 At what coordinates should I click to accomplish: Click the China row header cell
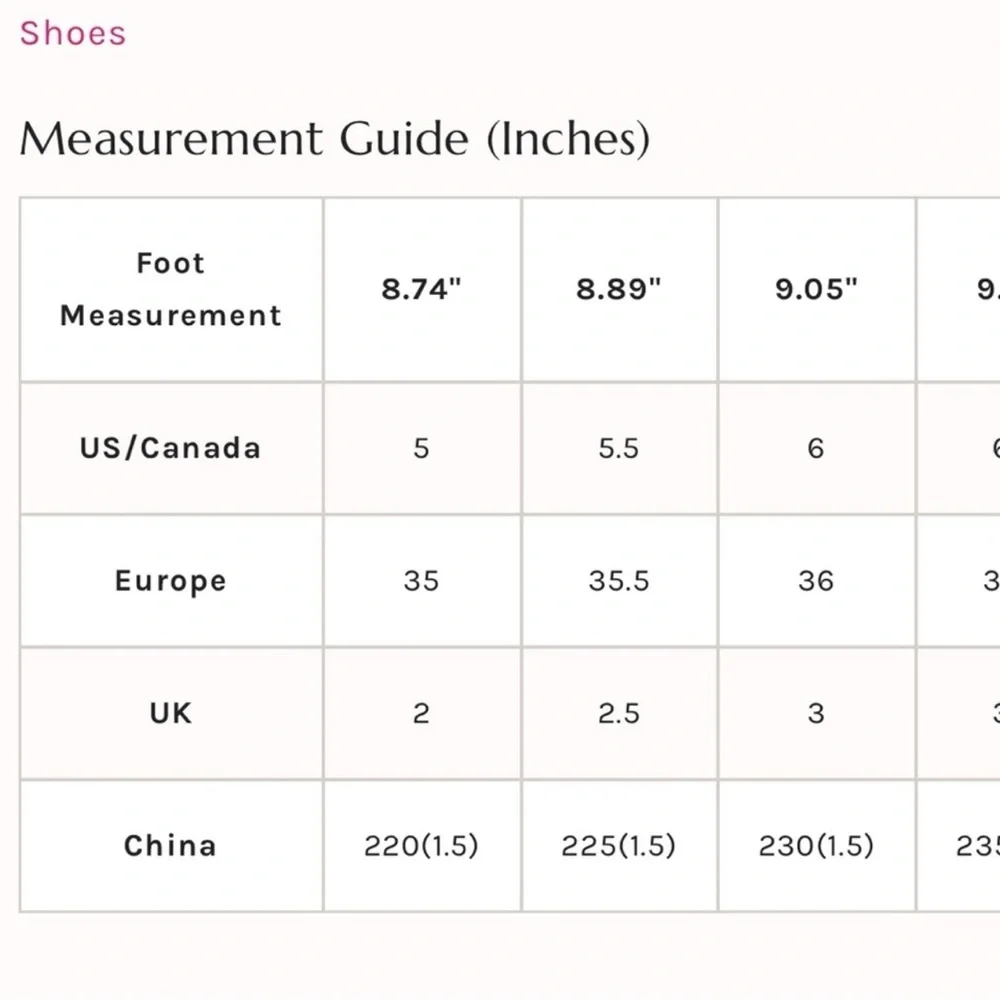click(x=171, y=846)
